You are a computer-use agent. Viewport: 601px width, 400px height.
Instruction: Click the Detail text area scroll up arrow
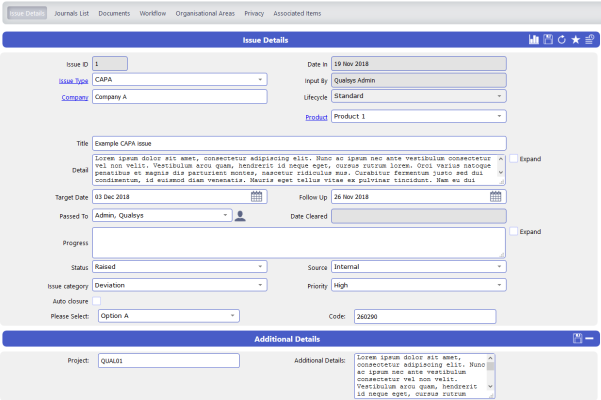click(x=501, y=159)
